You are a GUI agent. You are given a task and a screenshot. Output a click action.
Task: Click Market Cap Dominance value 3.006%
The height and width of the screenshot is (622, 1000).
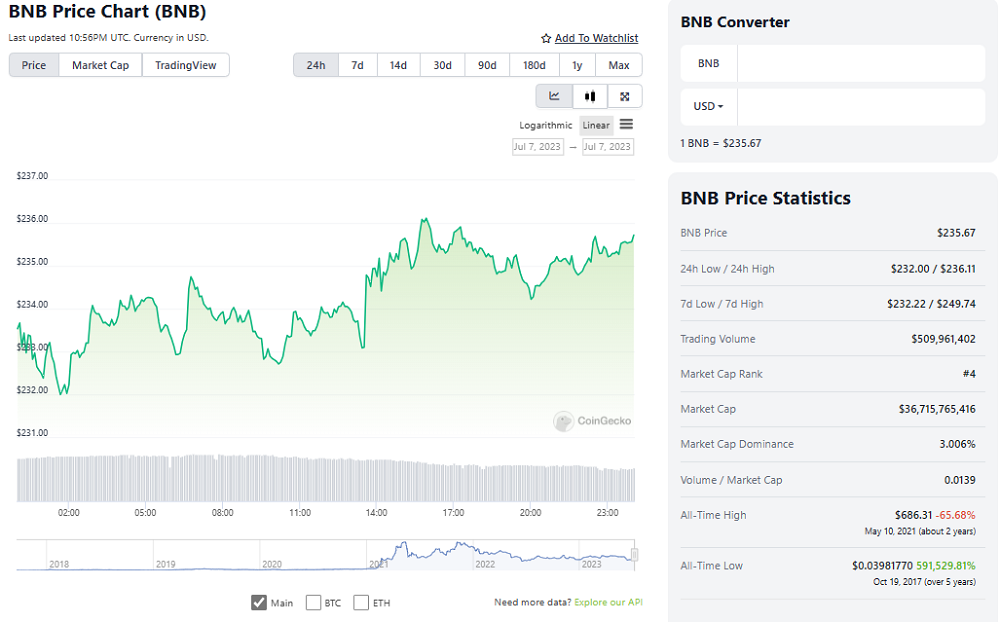point(957,444)
